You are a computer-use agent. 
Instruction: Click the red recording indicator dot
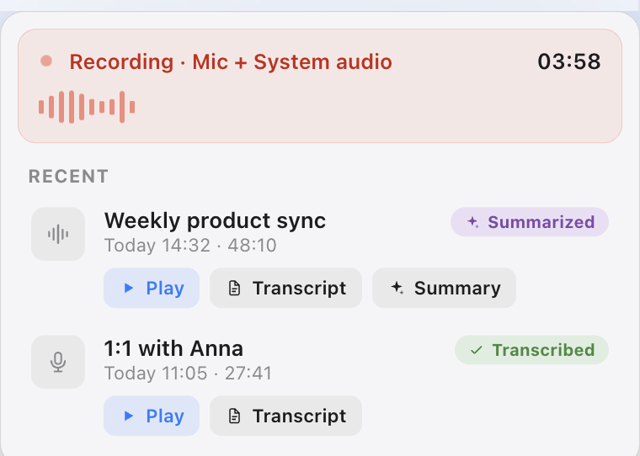tap(46, 61)
